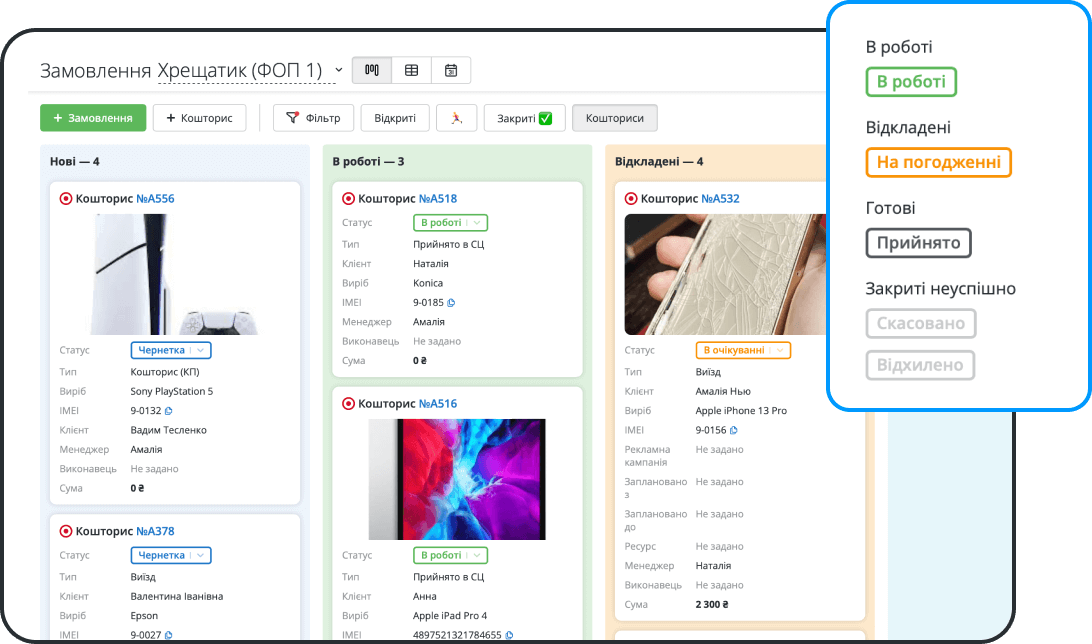Image resolution: width=1092 pixels, height=644 pixels.
Task: Choose Прийнято status from the list
Action: (x=918, y=243)
